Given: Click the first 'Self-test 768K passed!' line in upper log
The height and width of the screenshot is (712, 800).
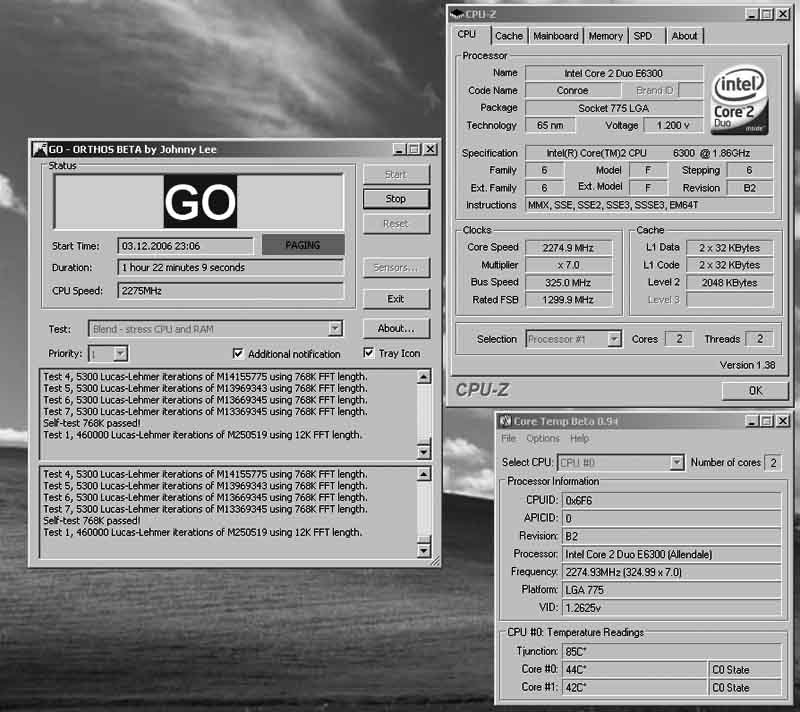Looking at the screenshot, I should (x=92, y=423).
